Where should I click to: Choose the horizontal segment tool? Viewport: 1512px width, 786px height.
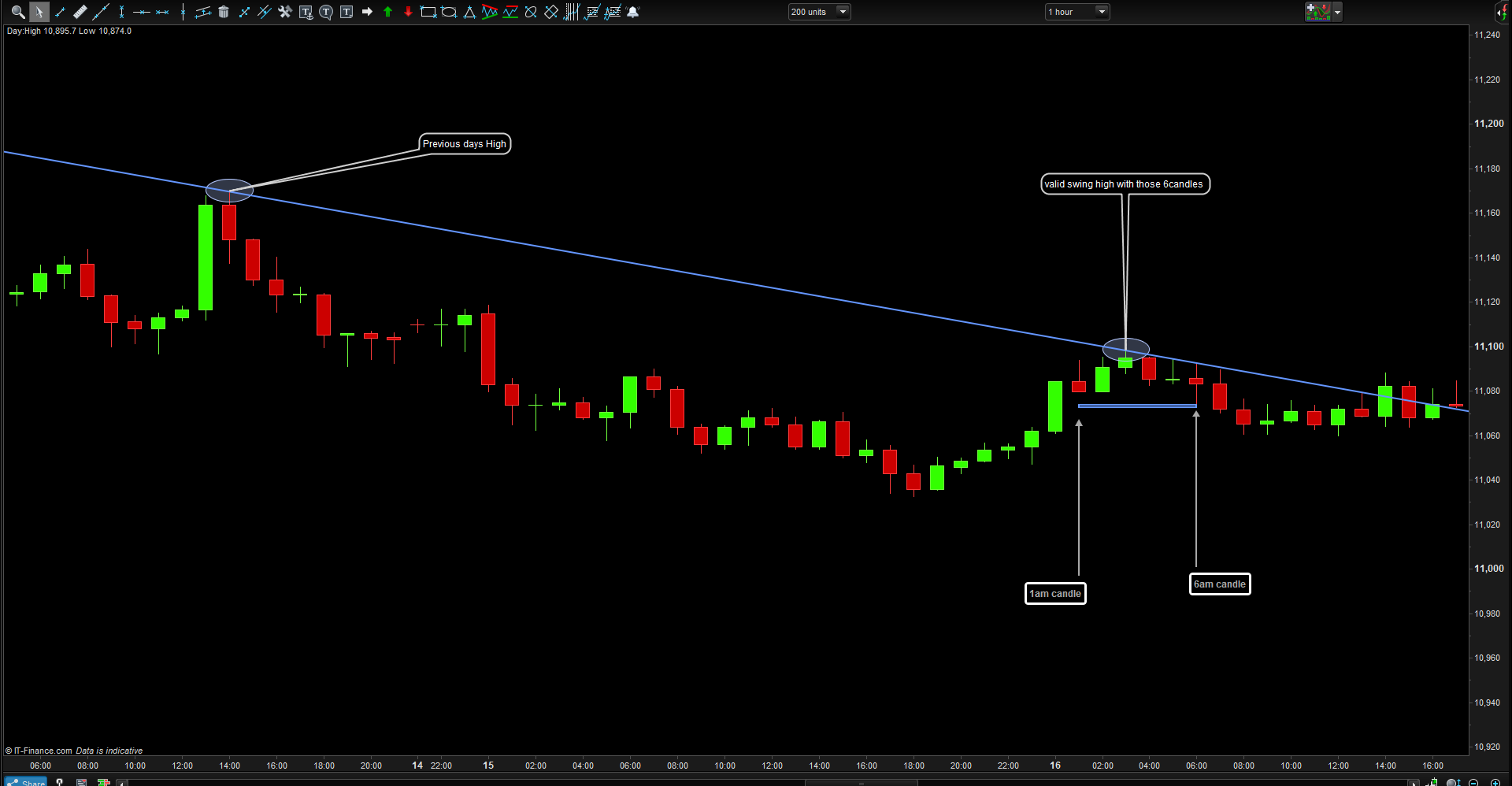click(x=162, y=12)
